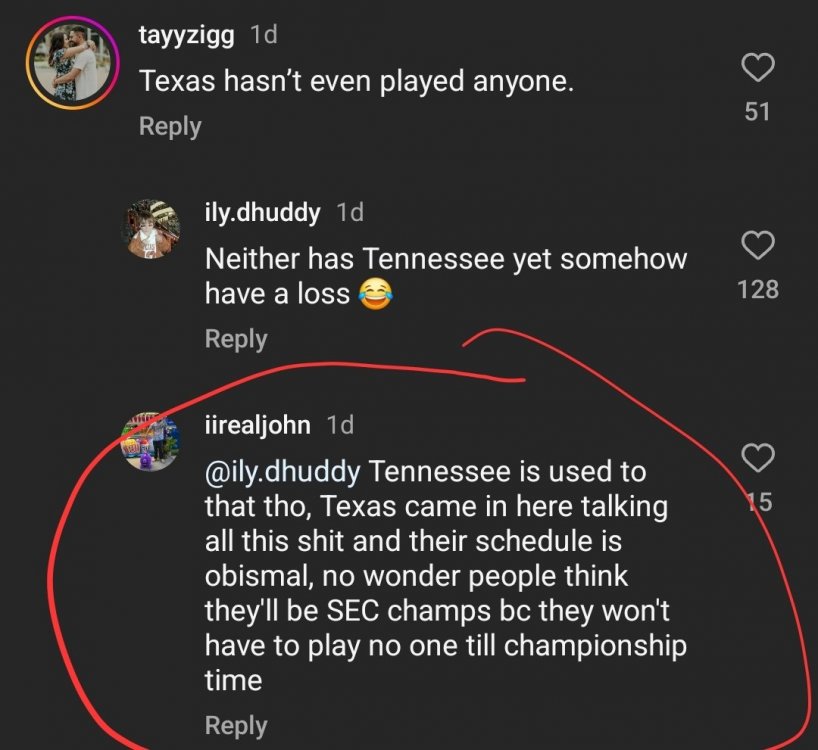Expand replies under tayyzigg's comment
The width and height of the screenshot is (818, 750).
click(x=169, y=126)
